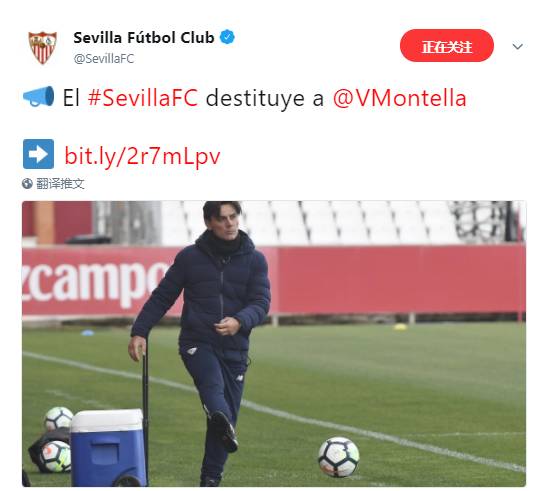Expand the tweet options chevron

coord(517,46)
